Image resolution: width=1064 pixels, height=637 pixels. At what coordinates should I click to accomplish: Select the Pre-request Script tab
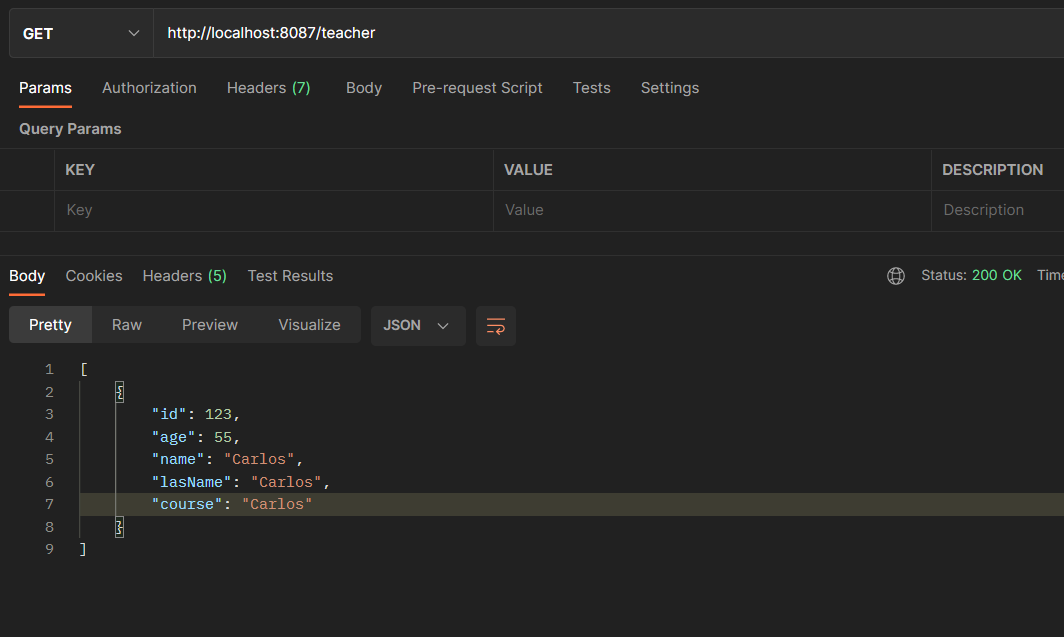pos(477,88)
